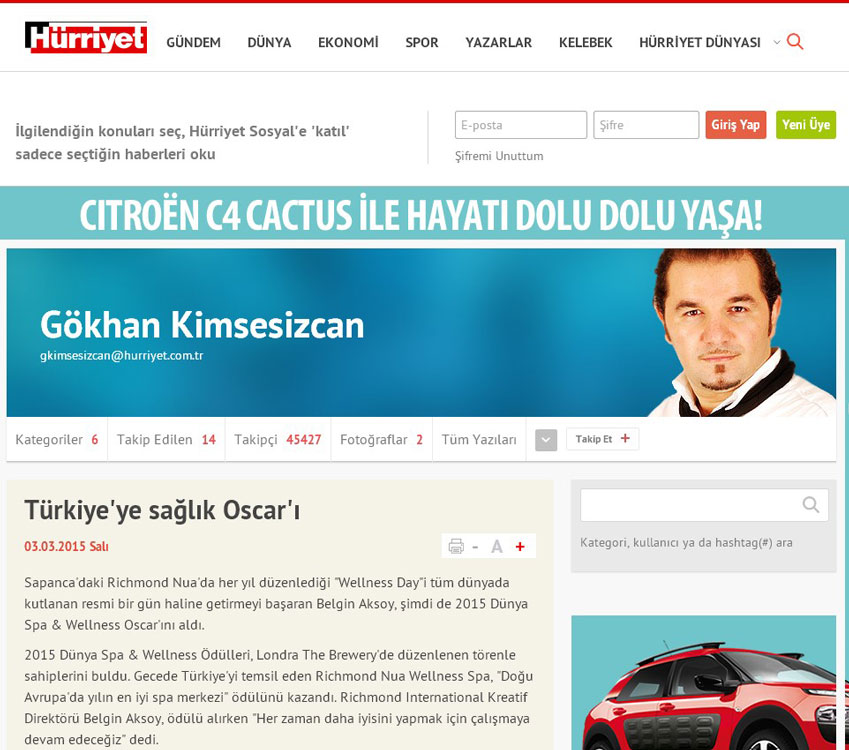Click the gray magnifier icon in sidebar search
849x750 pixels.
pyautogui.click(x=811, y=505)
